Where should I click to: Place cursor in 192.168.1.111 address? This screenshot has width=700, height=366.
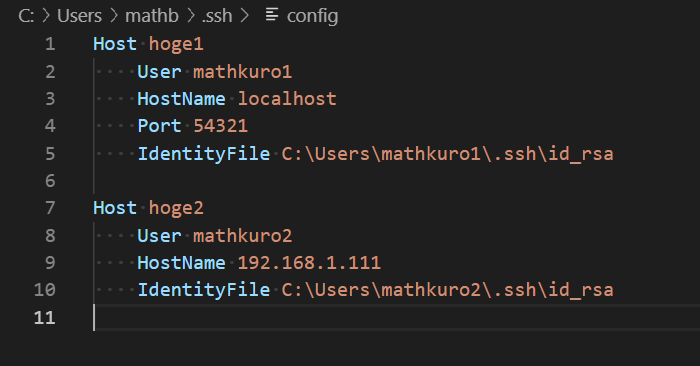pos(309,262)
